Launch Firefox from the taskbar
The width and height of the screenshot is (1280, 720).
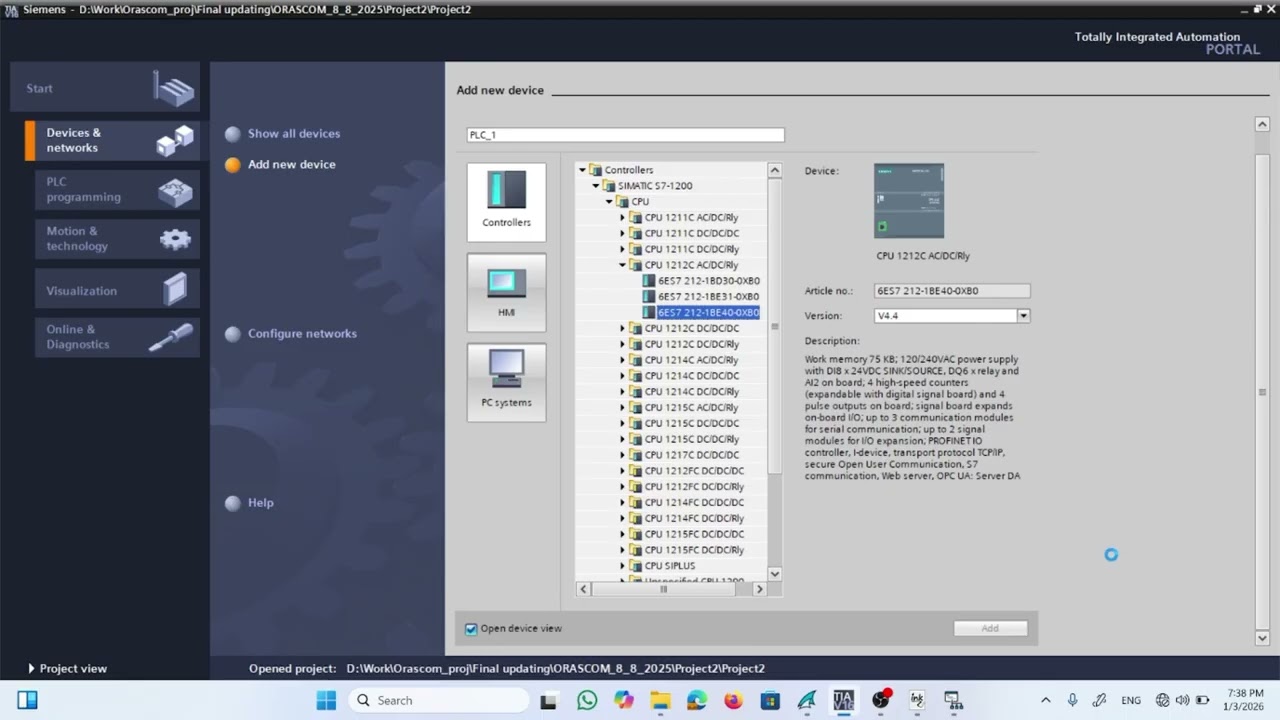coord(733,700)
